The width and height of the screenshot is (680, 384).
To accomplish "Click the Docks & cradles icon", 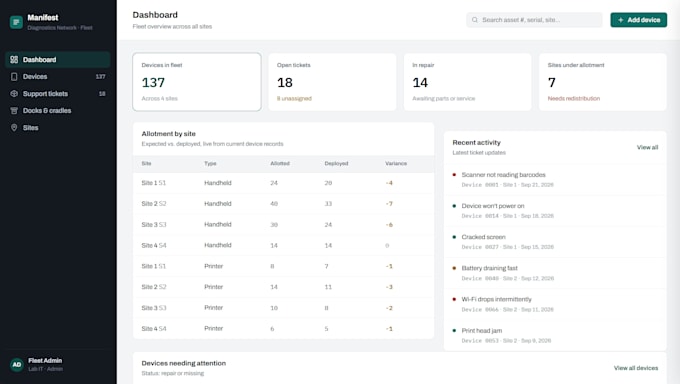I will coord(14,111).
